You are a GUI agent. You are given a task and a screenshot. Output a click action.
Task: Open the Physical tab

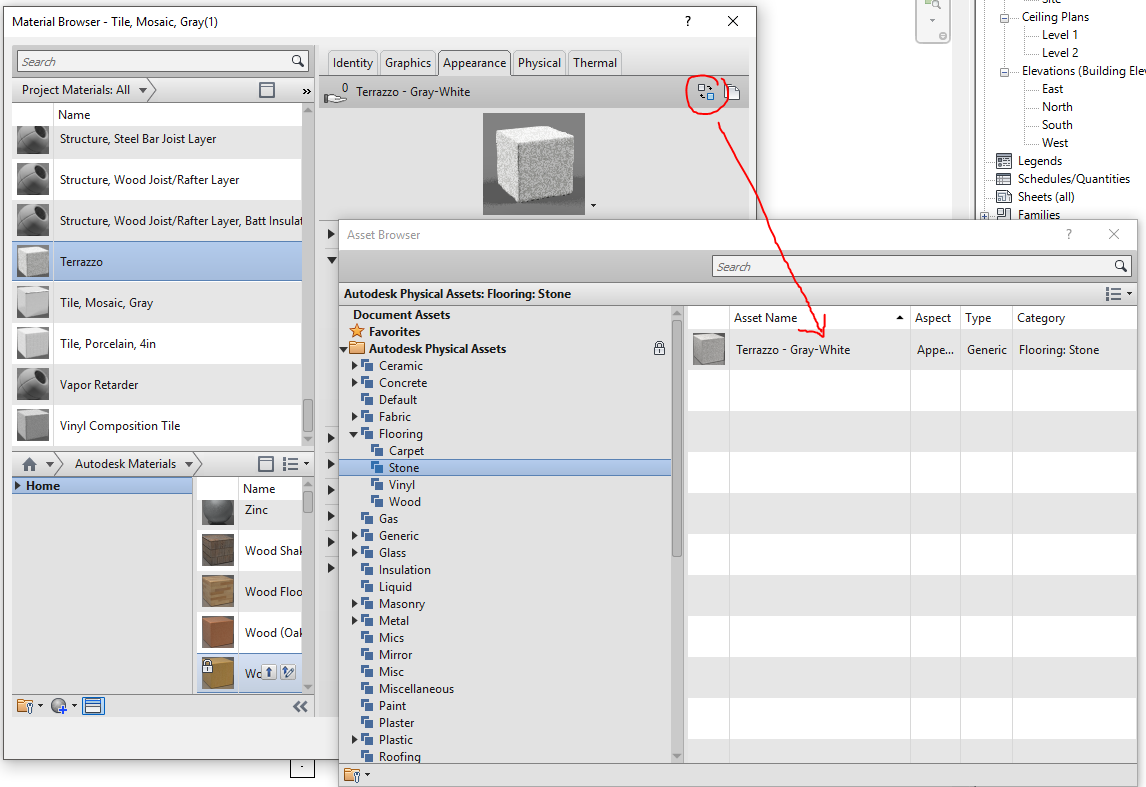click(539, 63)
